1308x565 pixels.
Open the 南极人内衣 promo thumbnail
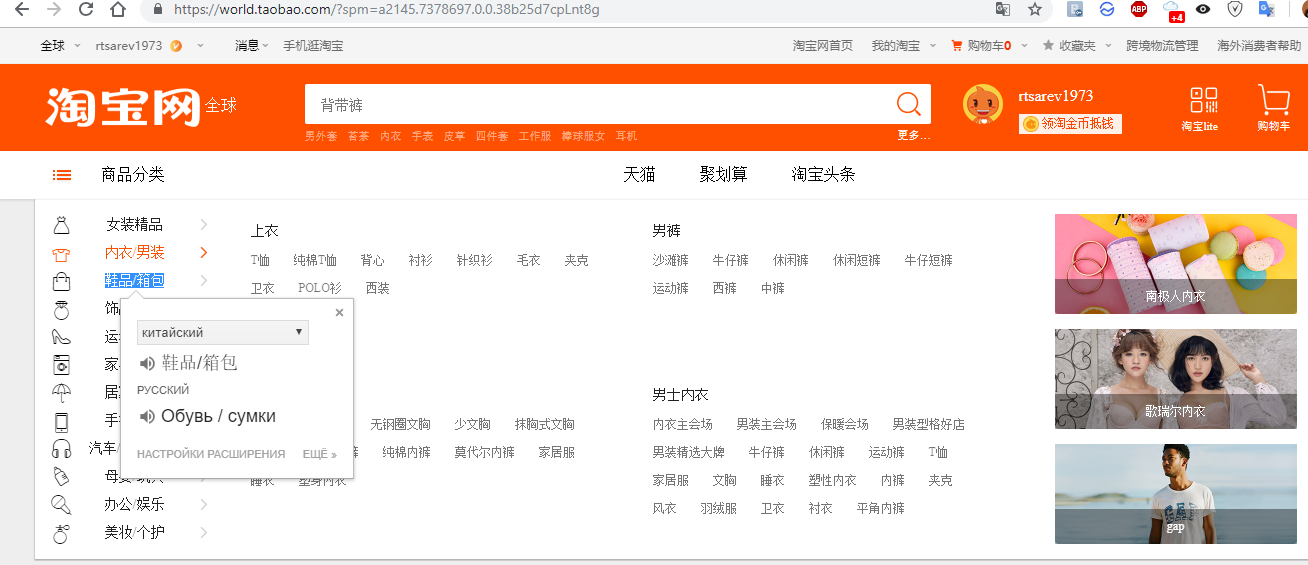[1175, 264]
